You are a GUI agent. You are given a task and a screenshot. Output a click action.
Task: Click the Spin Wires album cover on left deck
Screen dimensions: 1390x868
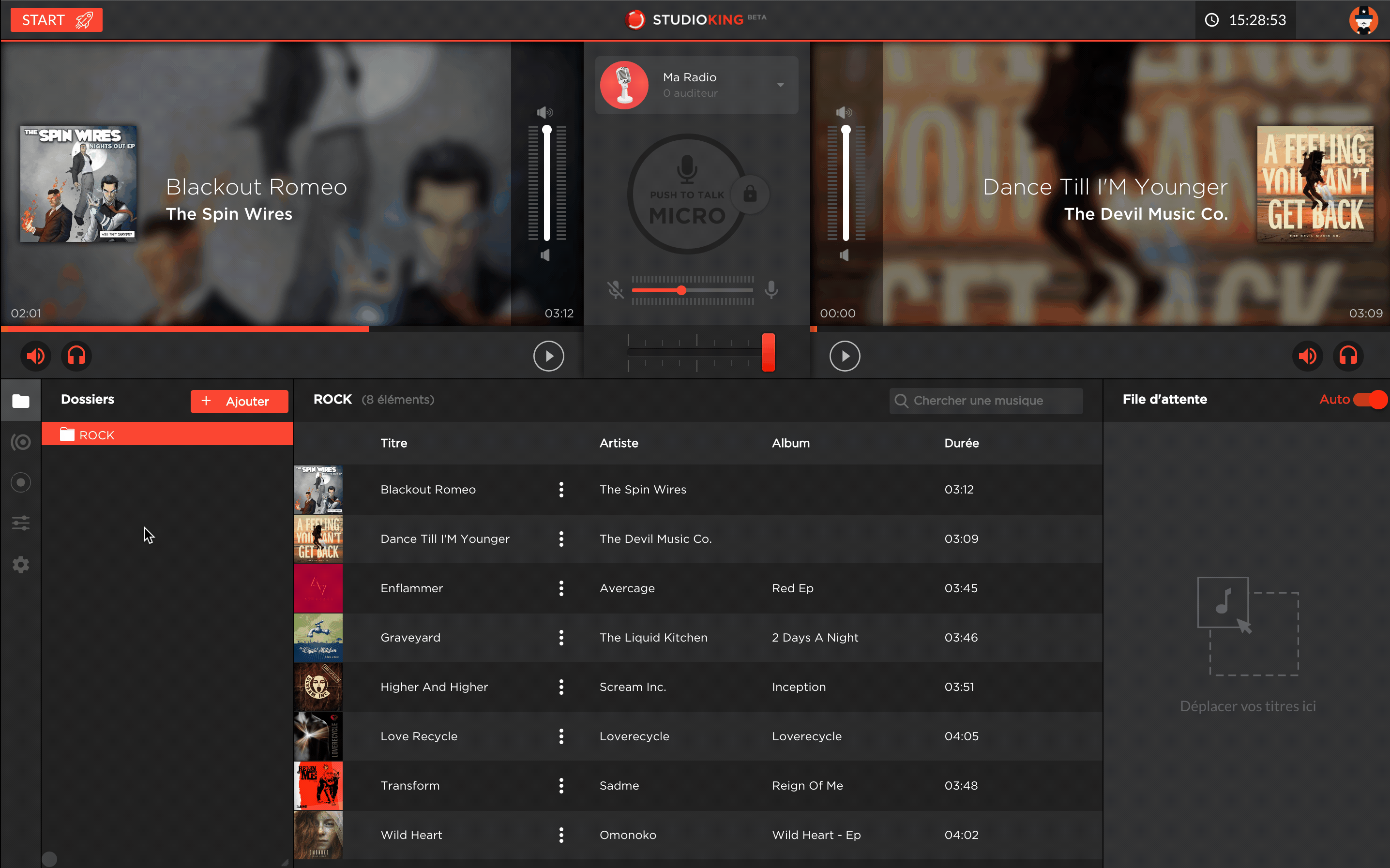pyautogui.click(x=78, y=184)
